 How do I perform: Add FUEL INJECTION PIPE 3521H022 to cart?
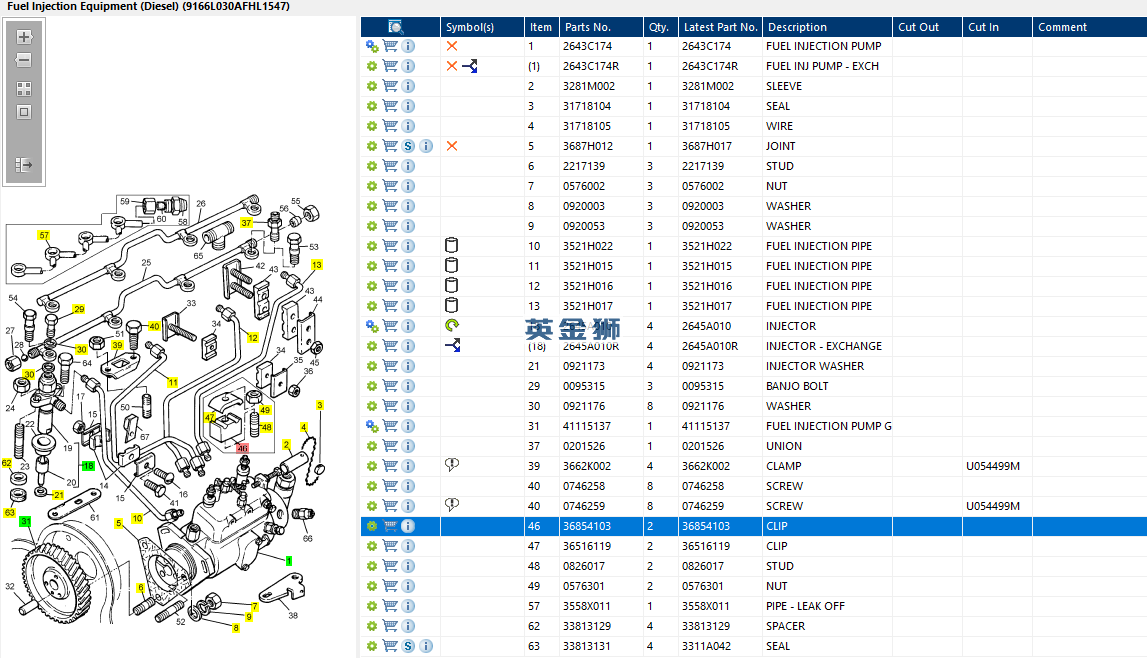pyautogui.click(x=391, y=246)
